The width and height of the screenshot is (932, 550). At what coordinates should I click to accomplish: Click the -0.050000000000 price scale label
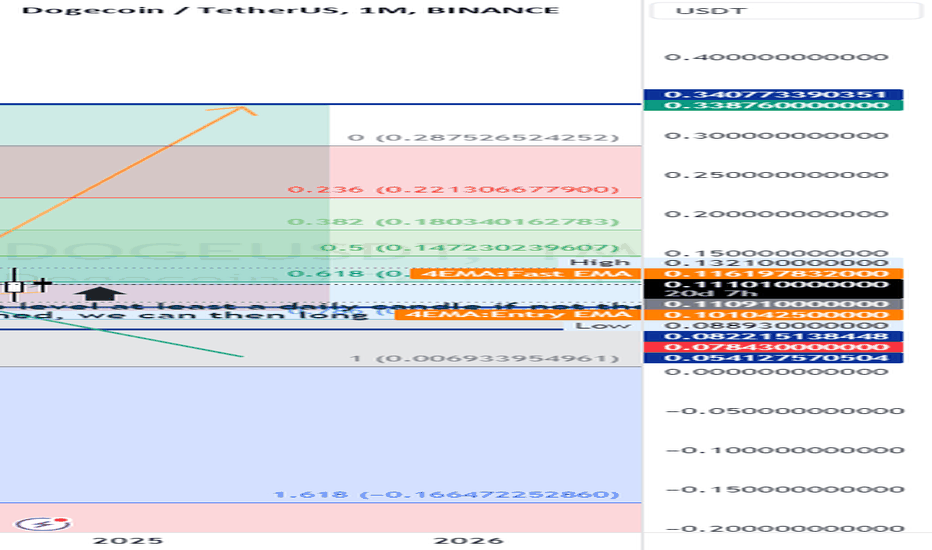[x=785, y=411]
